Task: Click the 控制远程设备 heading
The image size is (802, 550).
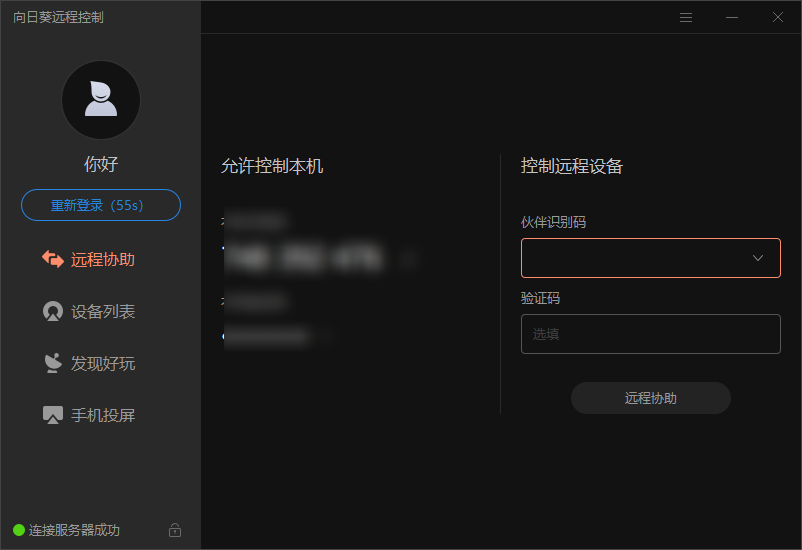Action: 572,166
